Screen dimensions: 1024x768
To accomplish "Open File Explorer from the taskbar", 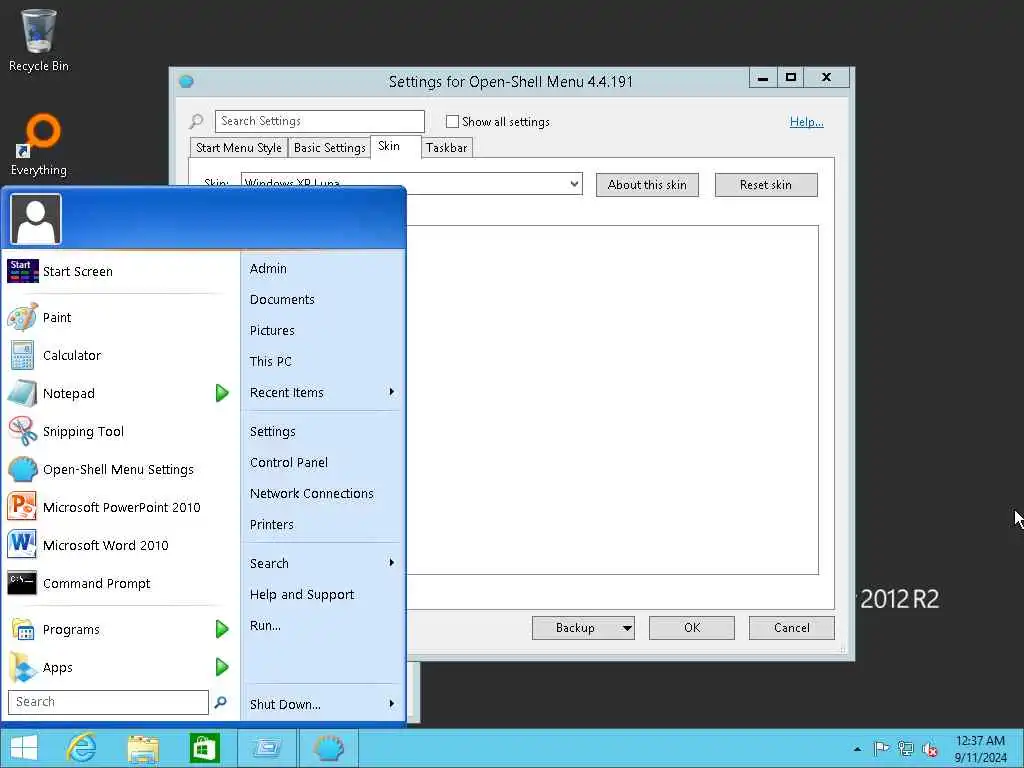I will tap(143, 748).
